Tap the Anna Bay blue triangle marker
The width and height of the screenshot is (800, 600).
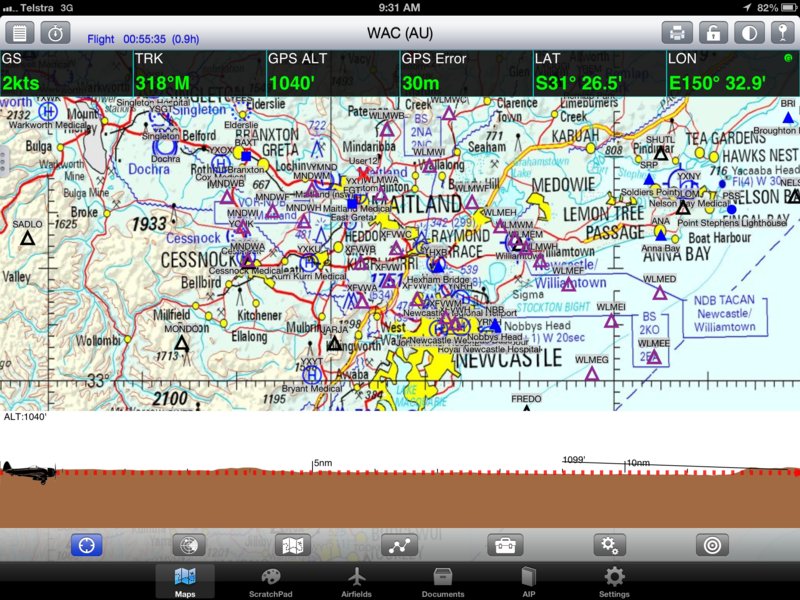coord(661,235)
